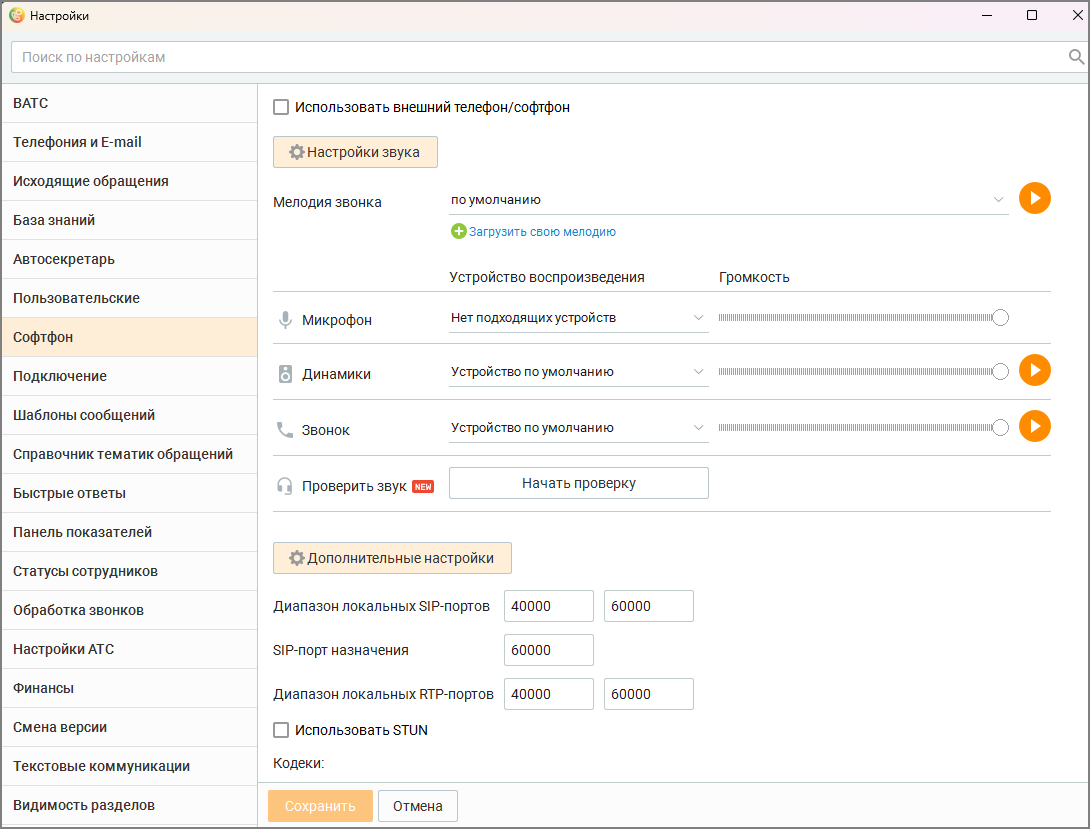Click the search magnifier icon
This screenshot has height=829, width=1090.
1076,57
